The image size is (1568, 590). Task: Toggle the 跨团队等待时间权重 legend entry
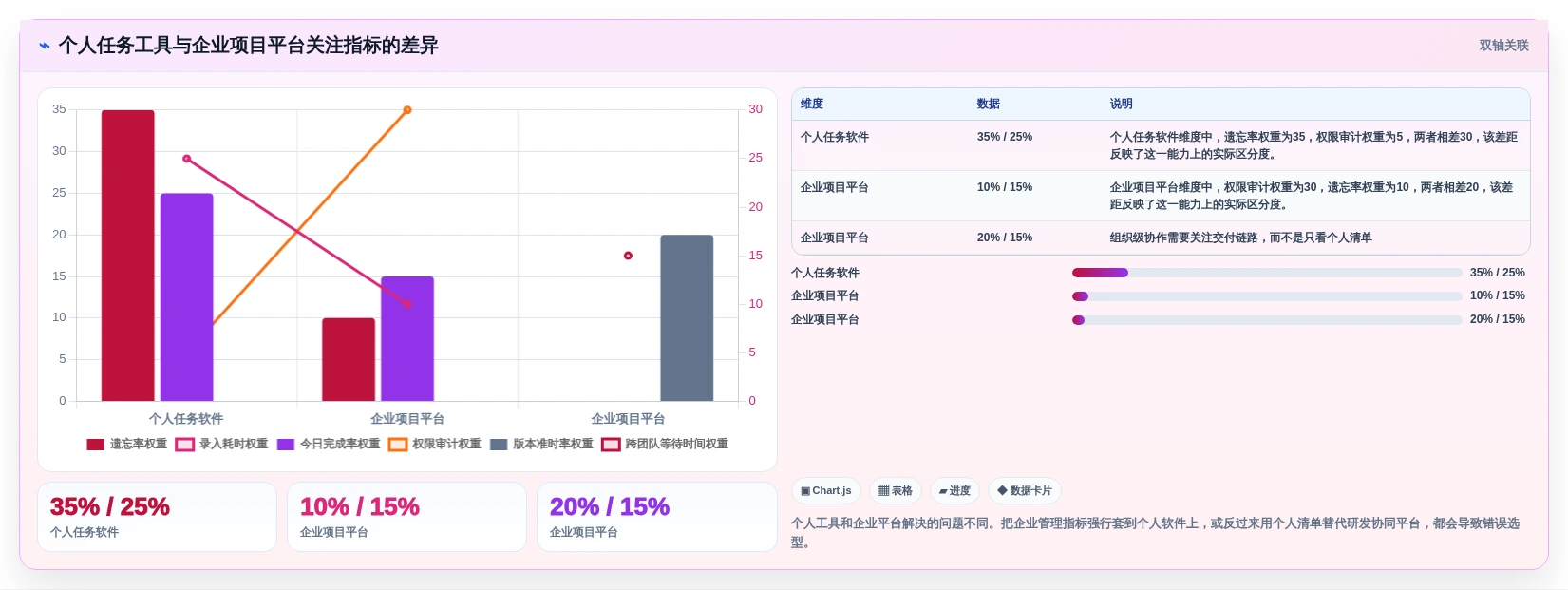tap(665, 444)
